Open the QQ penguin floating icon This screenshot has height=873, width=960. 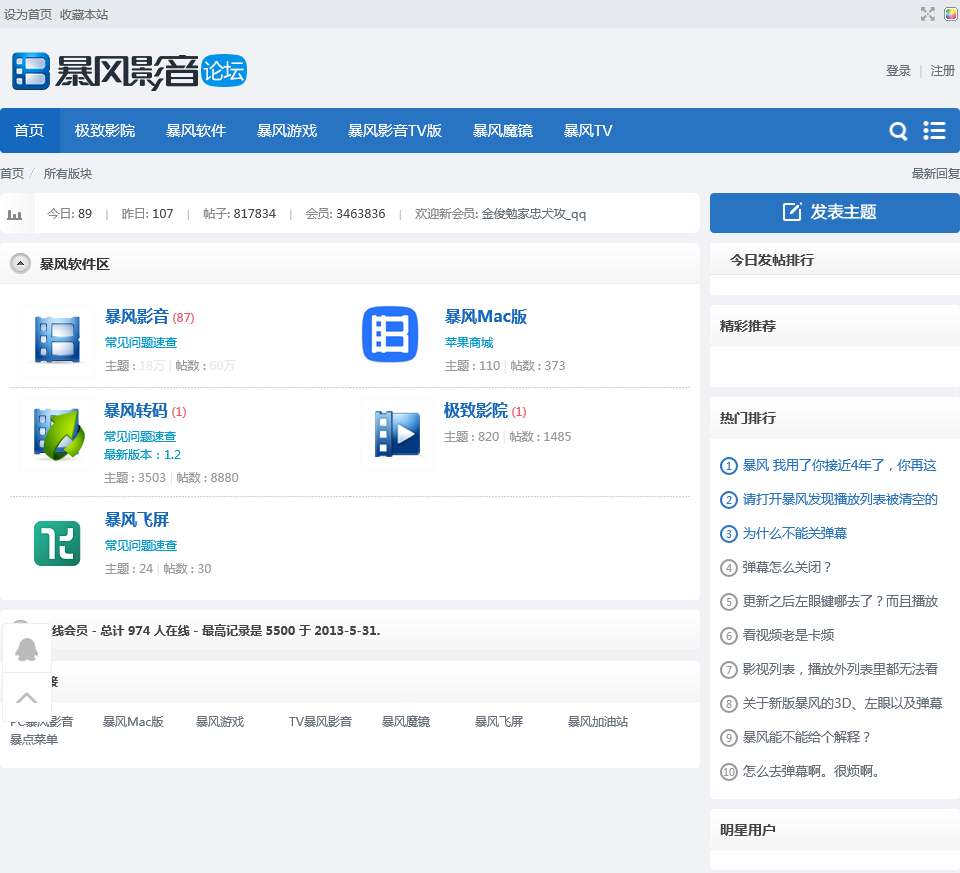(27, 649)
